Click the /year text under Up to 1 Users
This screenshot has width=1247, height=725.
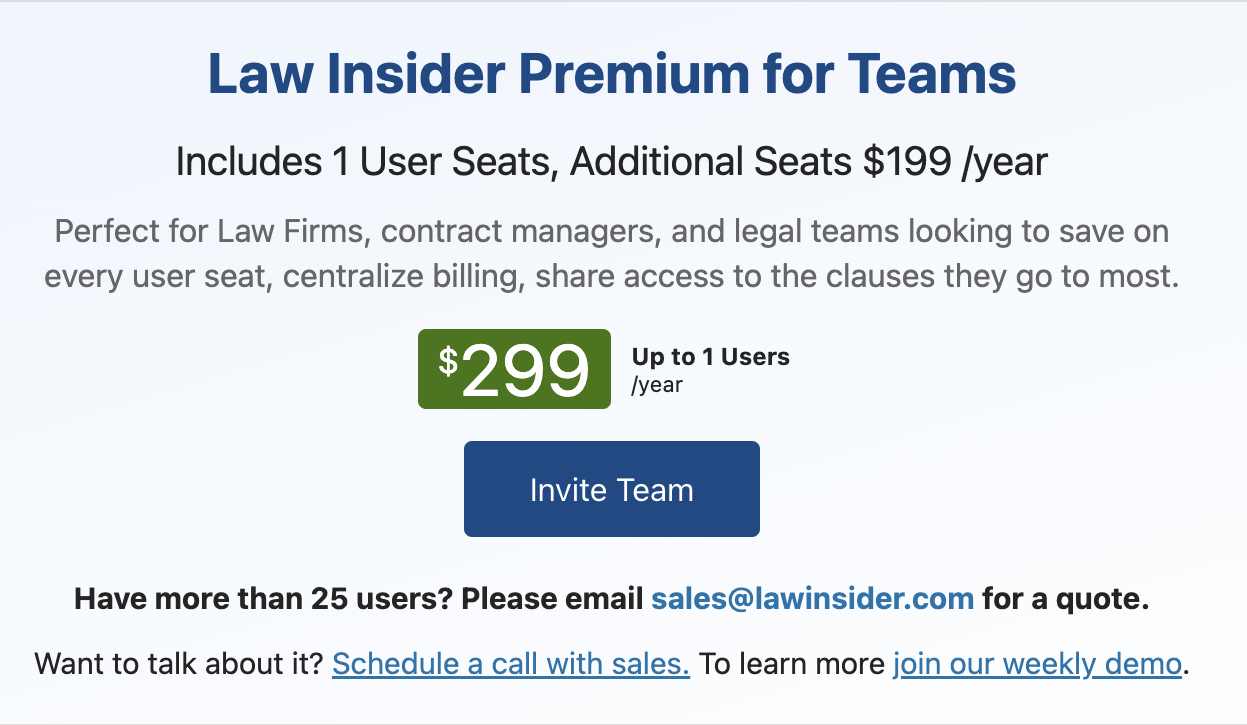pos(657,385)
